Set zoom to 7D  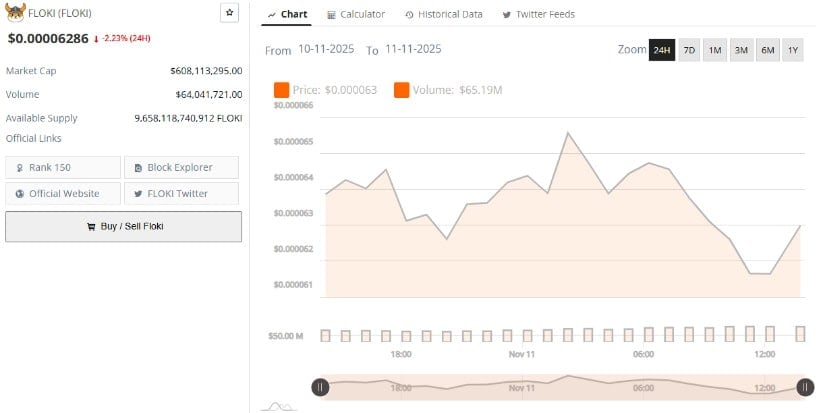[x=689, y=50]
